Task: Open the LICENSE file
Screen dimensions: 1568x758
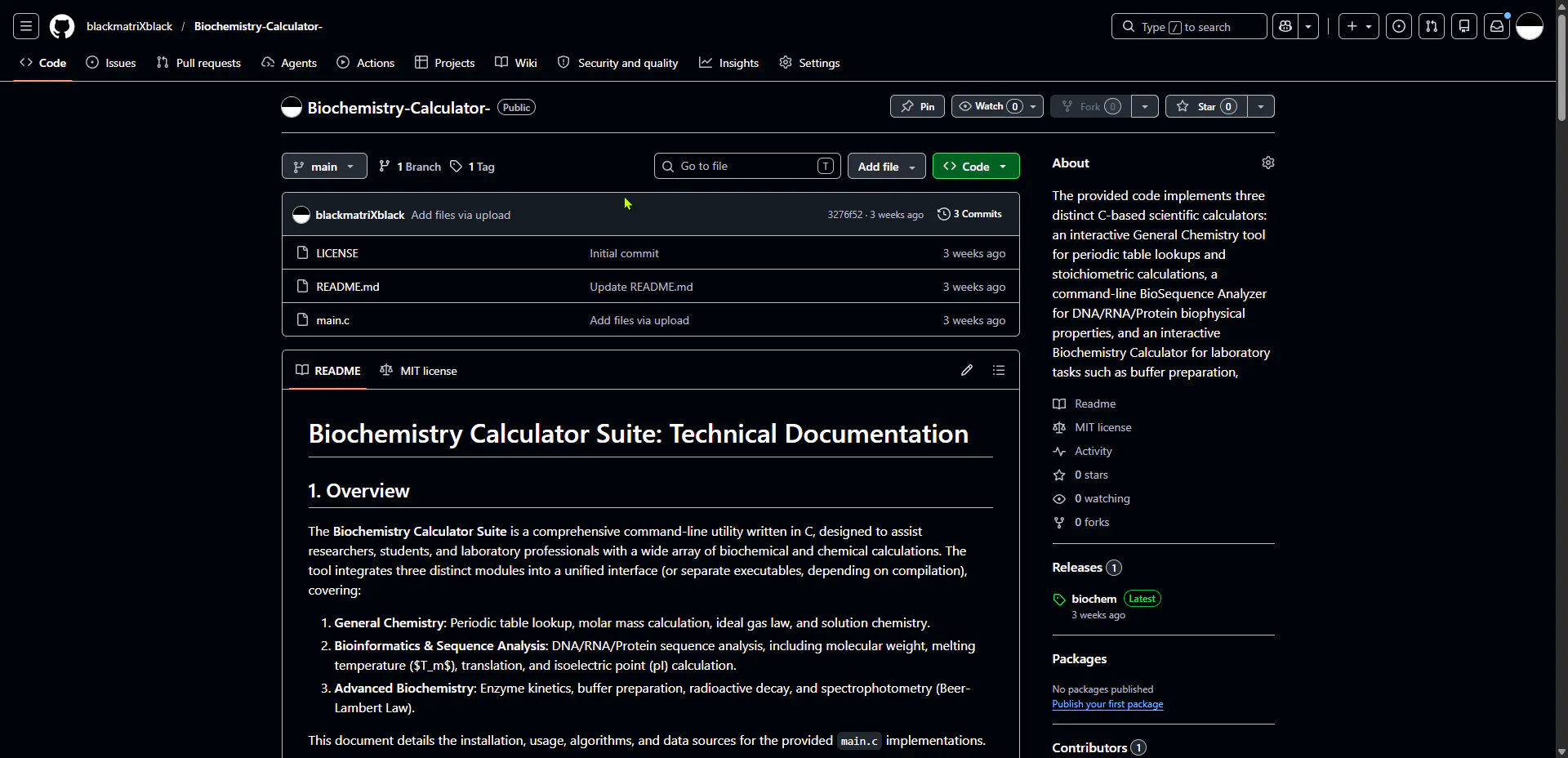Action: click(x=337, y=253)
